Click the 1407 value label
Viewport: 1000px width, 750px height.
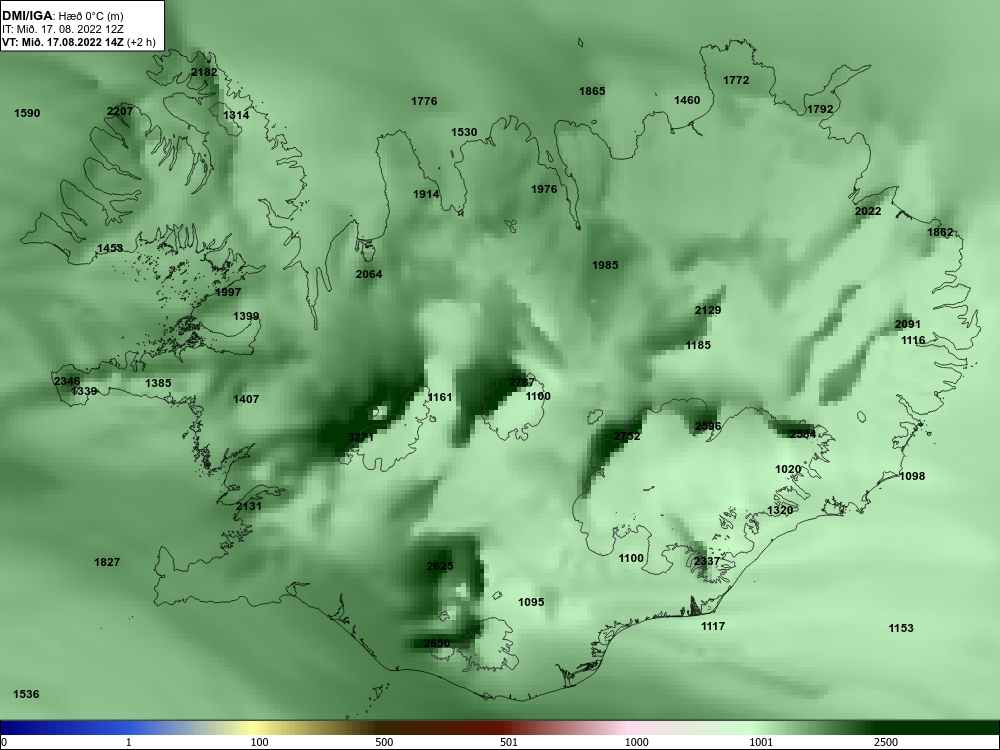click(246, 399)
